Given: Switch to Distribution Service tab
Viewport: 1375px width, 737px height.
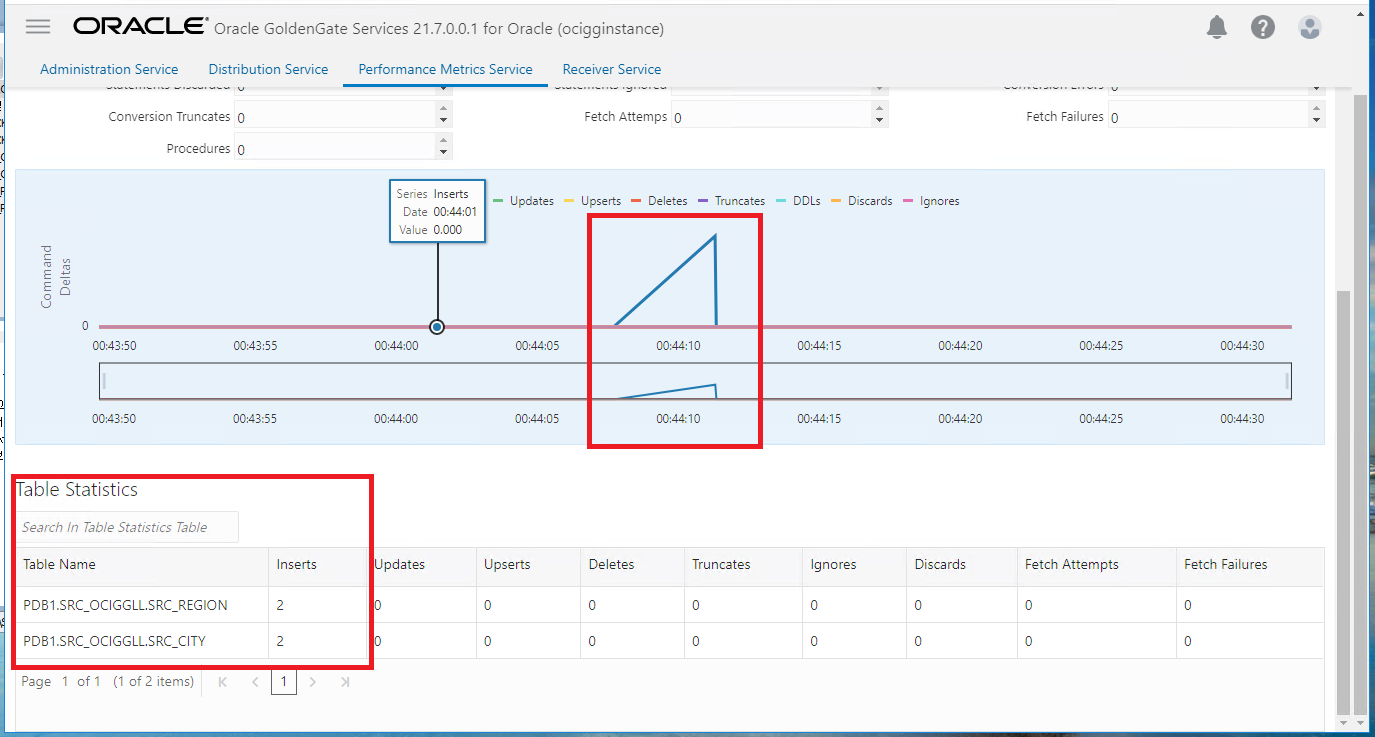Looking at the screenshot, I should pyautogui.click(x=268, y=69).
